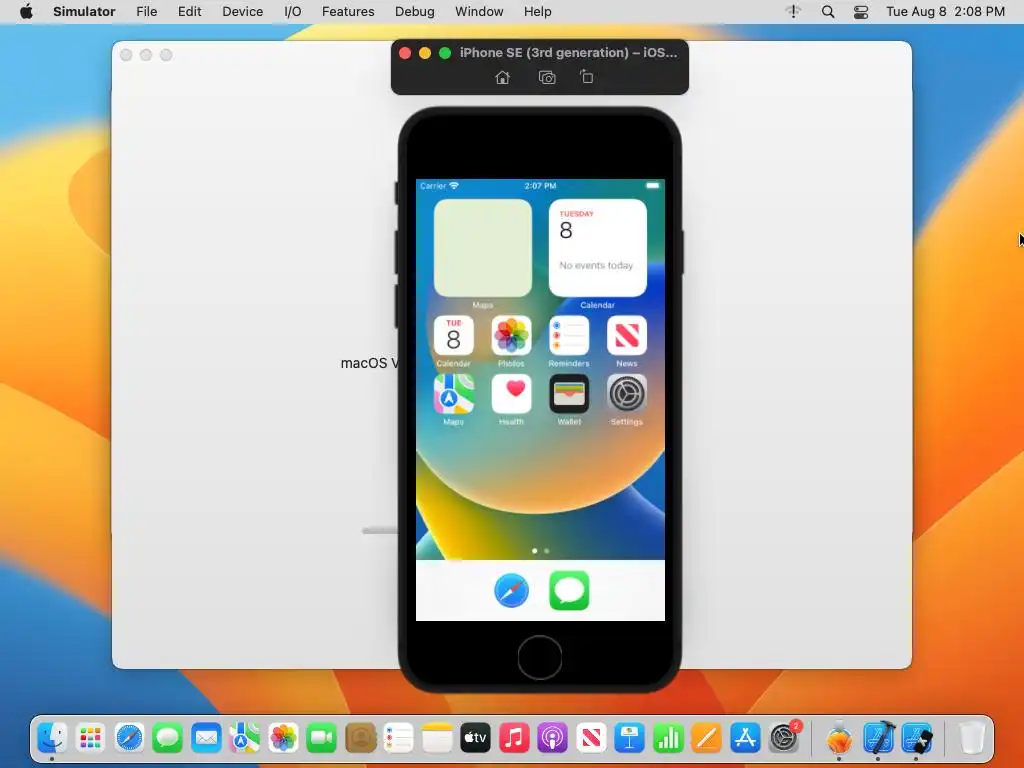1024x768 pixels.
Task: Open the Maps app icon on iPhone
Action: (454, 394)
